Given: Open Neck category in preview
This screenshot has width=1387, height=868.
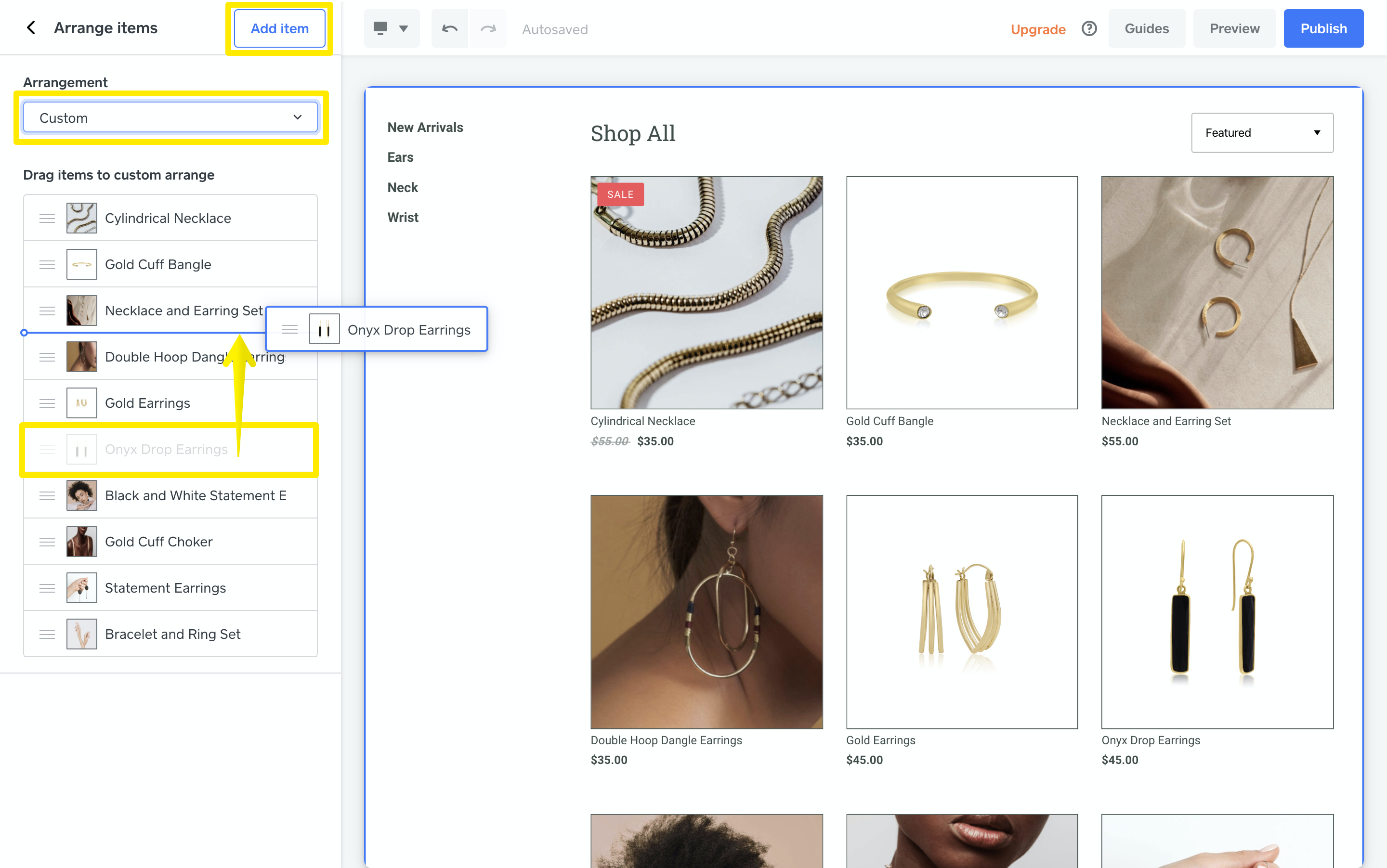Looking at the screenshot, I should point(403,187).
